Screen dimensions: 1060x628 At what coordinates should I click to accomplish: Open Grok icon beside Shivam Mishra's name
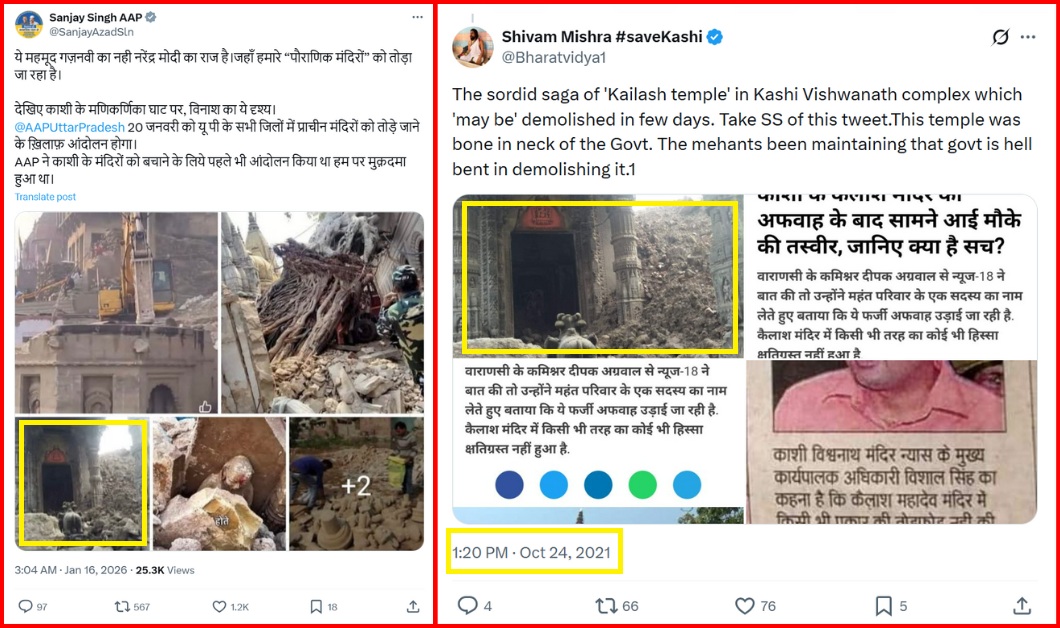point(1001,37)
